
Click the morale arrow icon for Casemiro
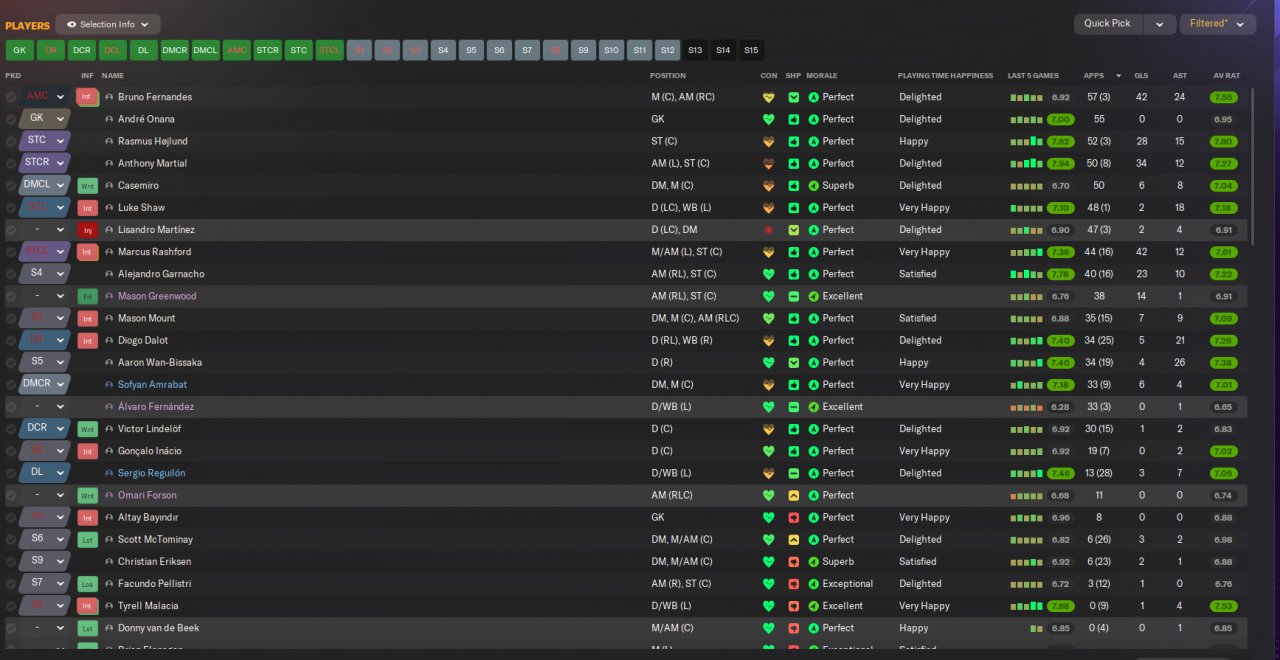(x=814, y=185)
